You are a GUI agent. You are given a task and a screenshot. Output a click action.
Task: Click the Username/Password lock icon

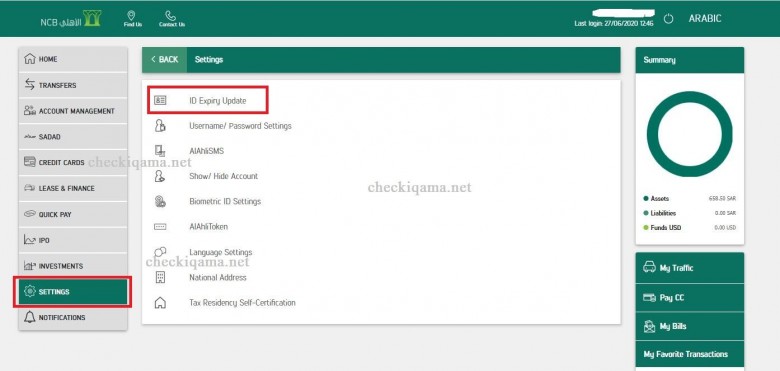point(160,125)
